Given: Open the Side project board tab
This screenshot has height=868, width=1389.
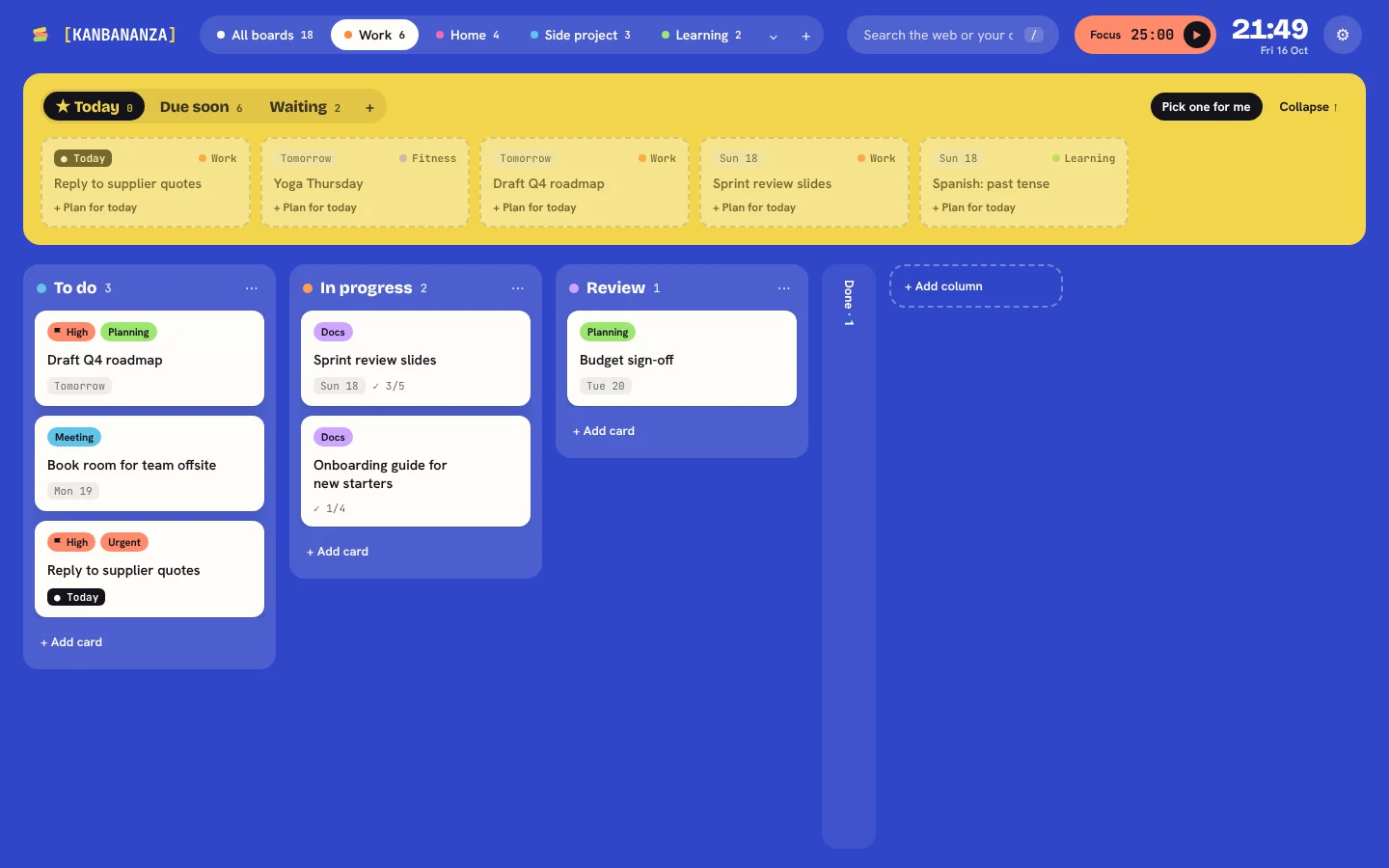Looking at the screenshot, I should tap(581, 35).
